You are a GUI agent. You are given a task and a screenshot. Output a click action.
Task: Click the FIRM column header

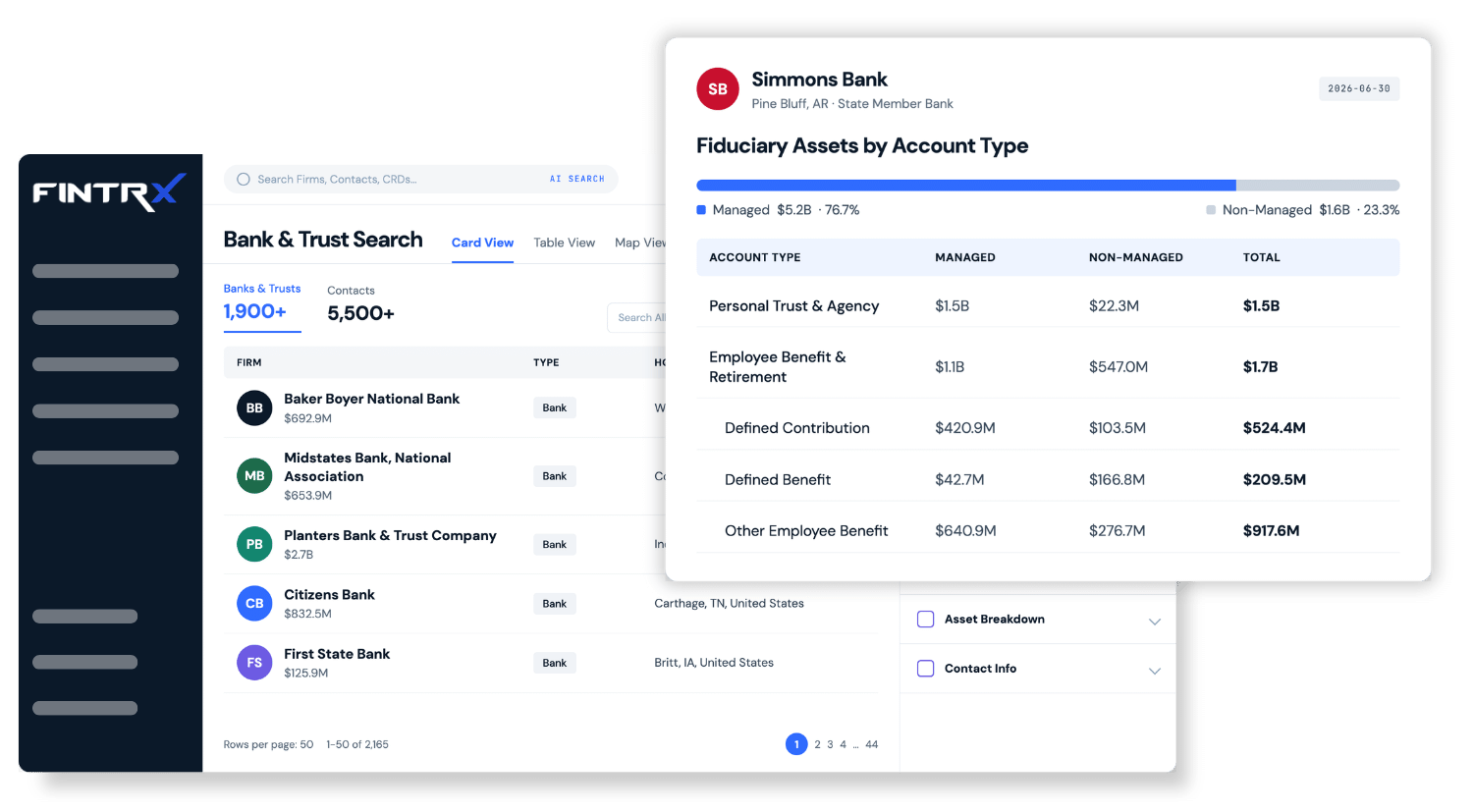(248, 363)
